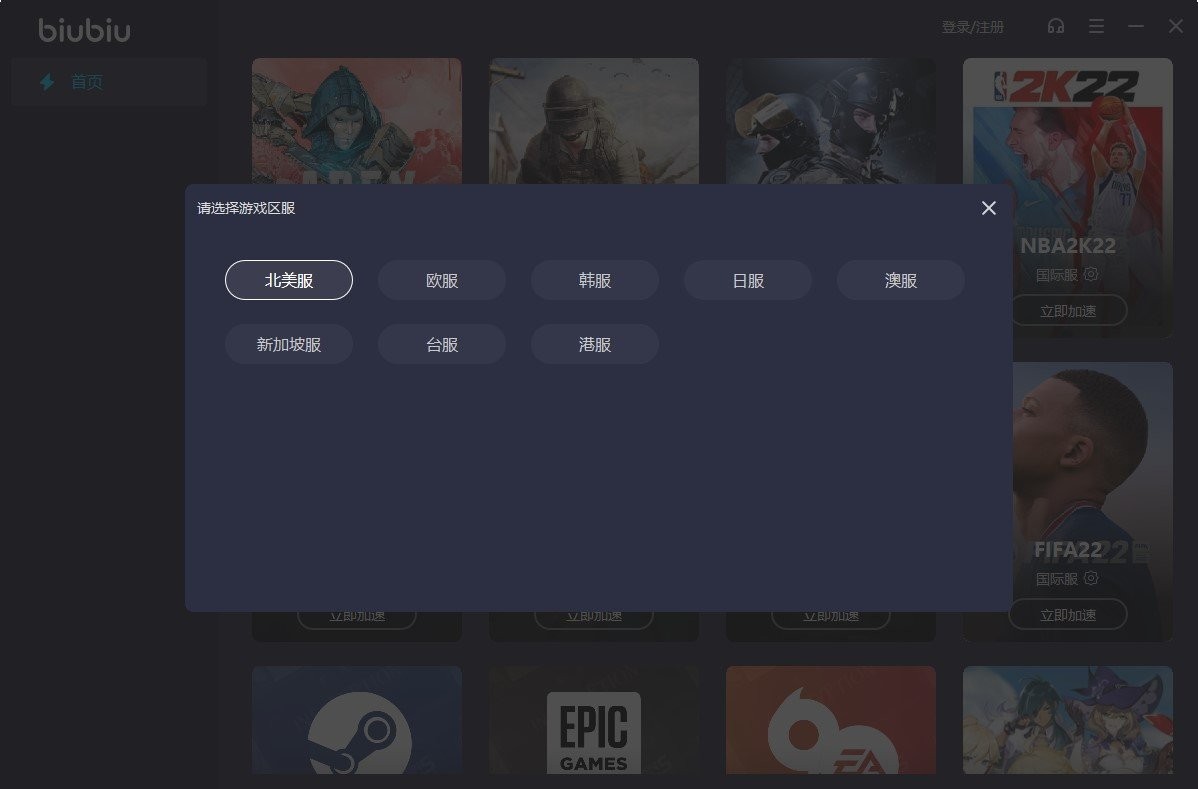Open the Steam platform card
Viewport: 1198px width, 789px height.
coord(357,719)
